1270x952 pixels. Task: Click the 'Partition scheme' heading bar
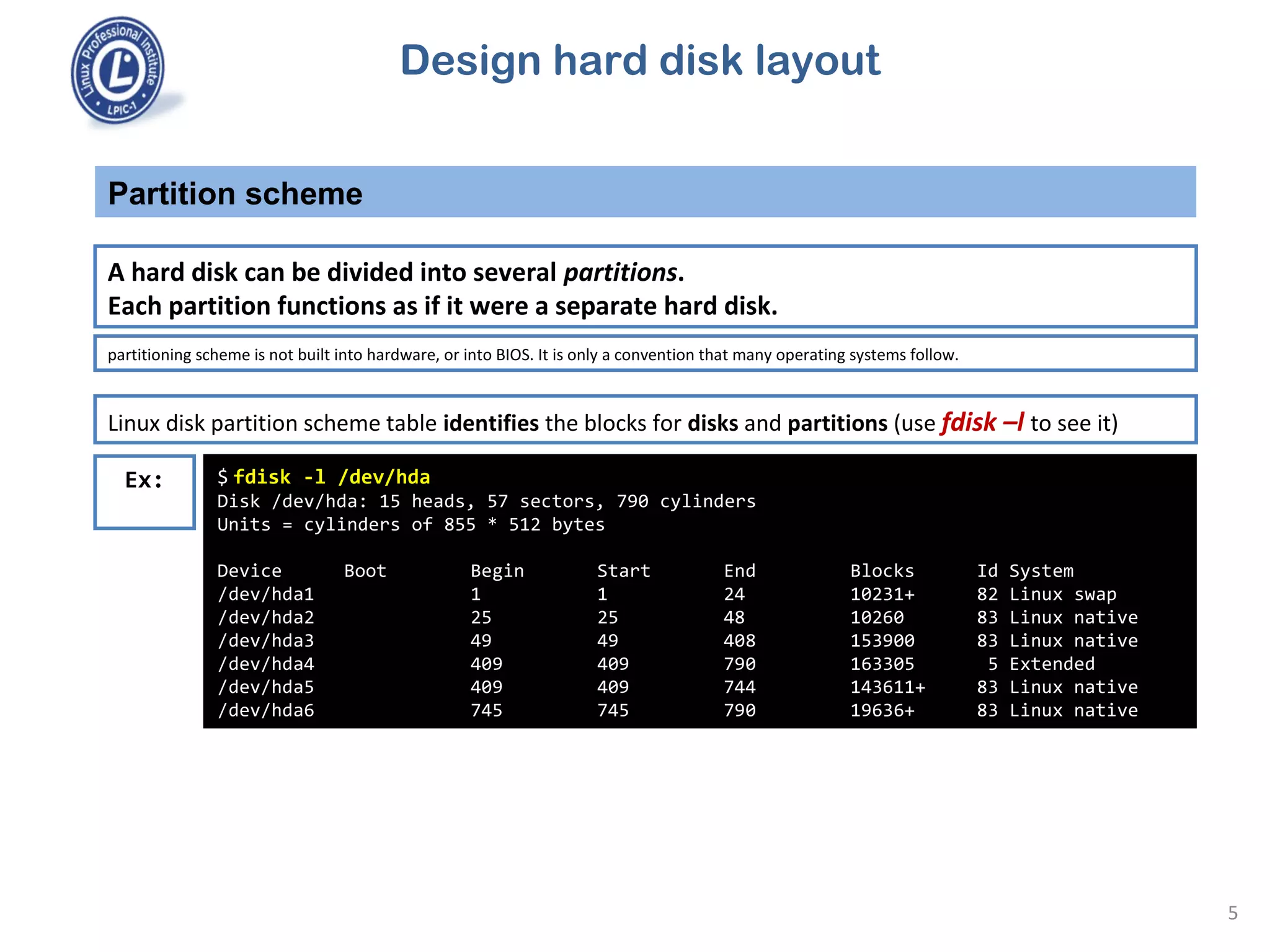click(x=645, y=192)
